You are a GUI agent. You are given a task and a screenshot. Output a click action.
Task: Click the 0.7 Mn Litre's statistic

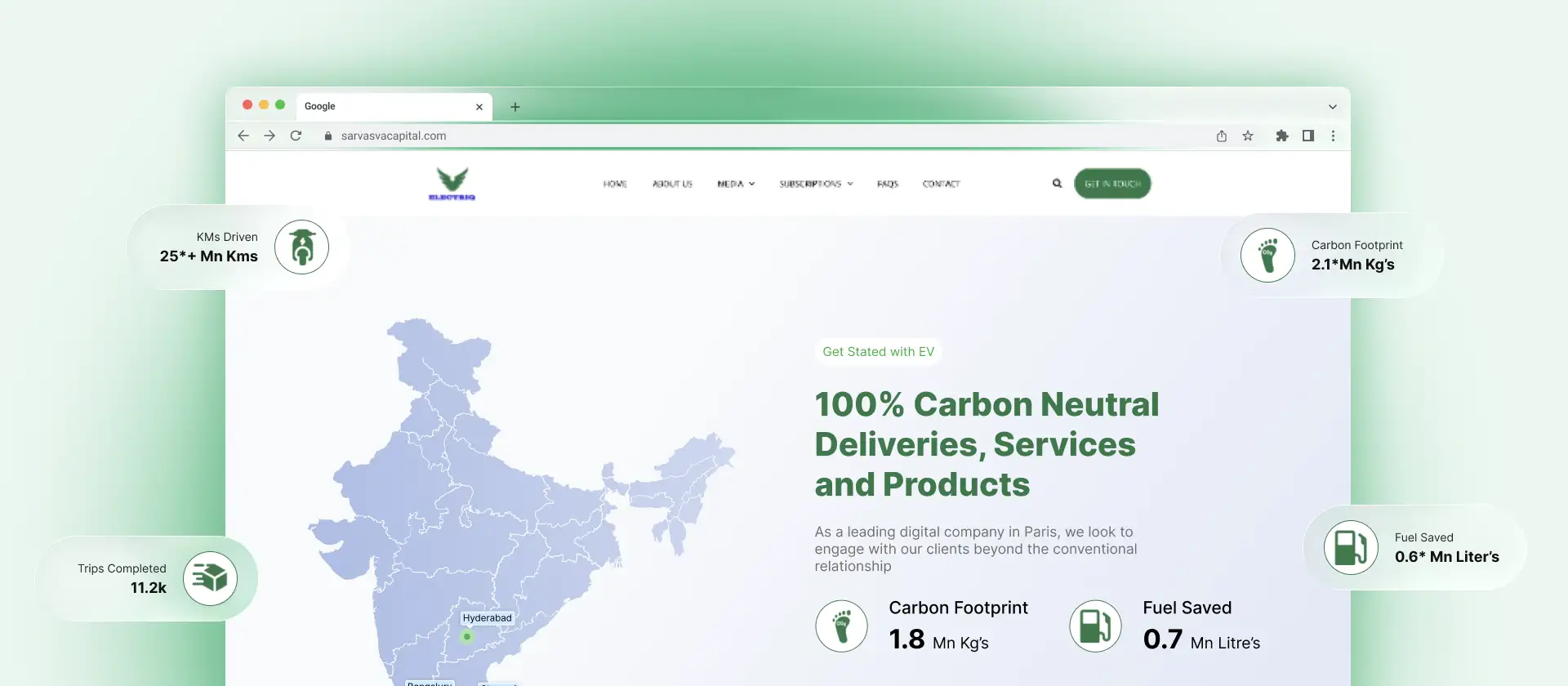click(x=1201, y=639)
